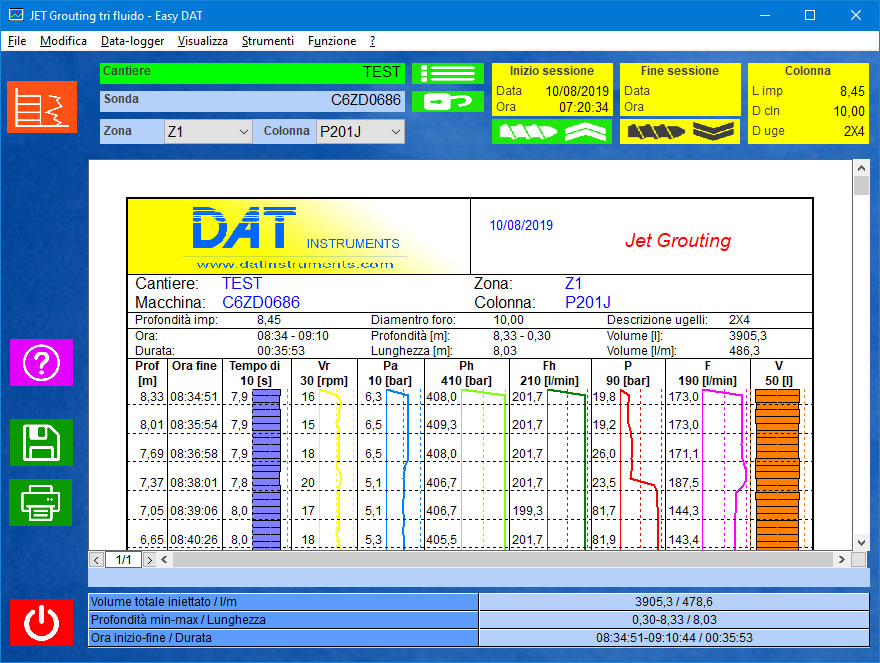This screenshot has height=663, width=880.
Task: Exit the program with the red power icon
Action: tap(41, 622)
